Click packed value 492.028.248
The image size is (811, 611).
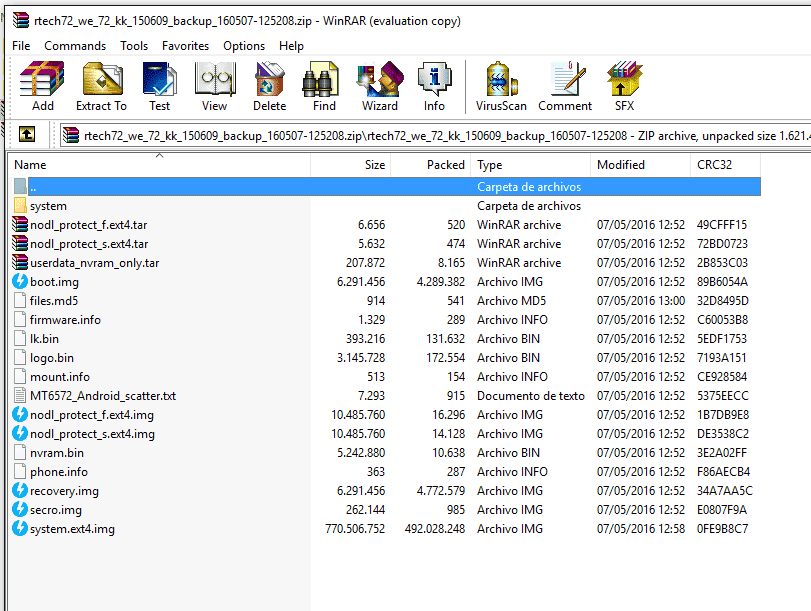point(435,529)
